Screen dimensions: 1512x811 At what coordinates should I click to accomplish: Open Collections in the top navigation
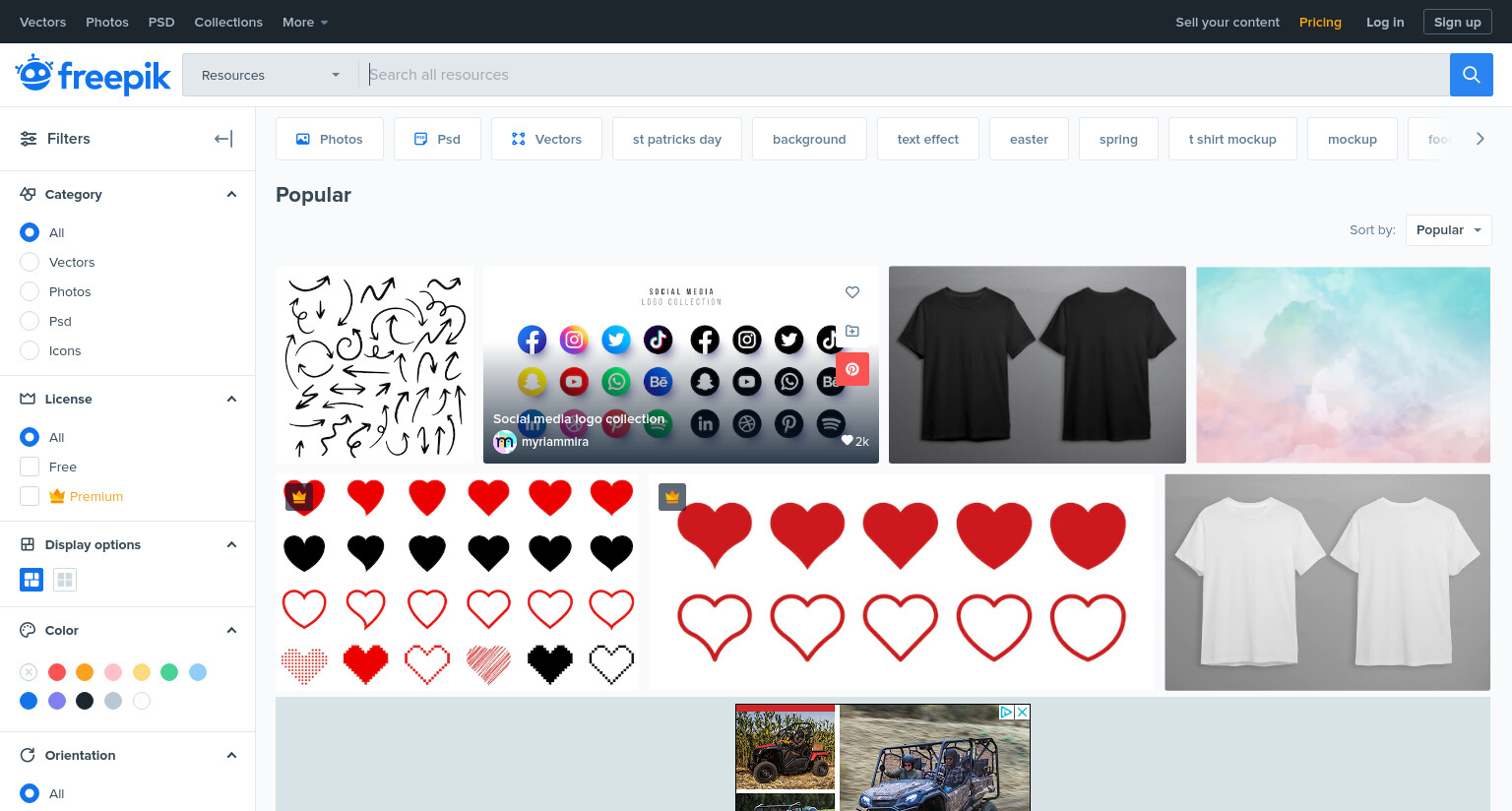pos(228,22)
